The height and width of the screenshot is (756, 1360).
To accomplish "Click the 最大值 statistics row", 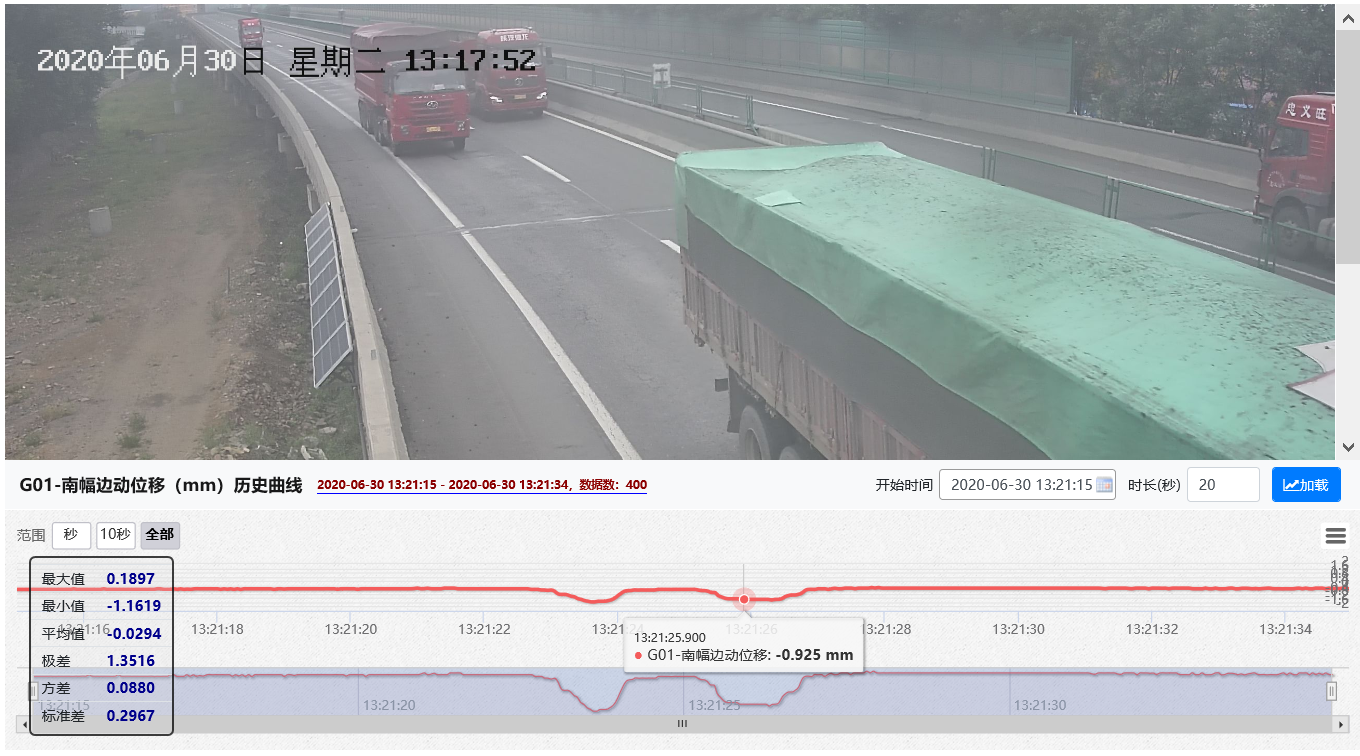I will coord(101,578).
